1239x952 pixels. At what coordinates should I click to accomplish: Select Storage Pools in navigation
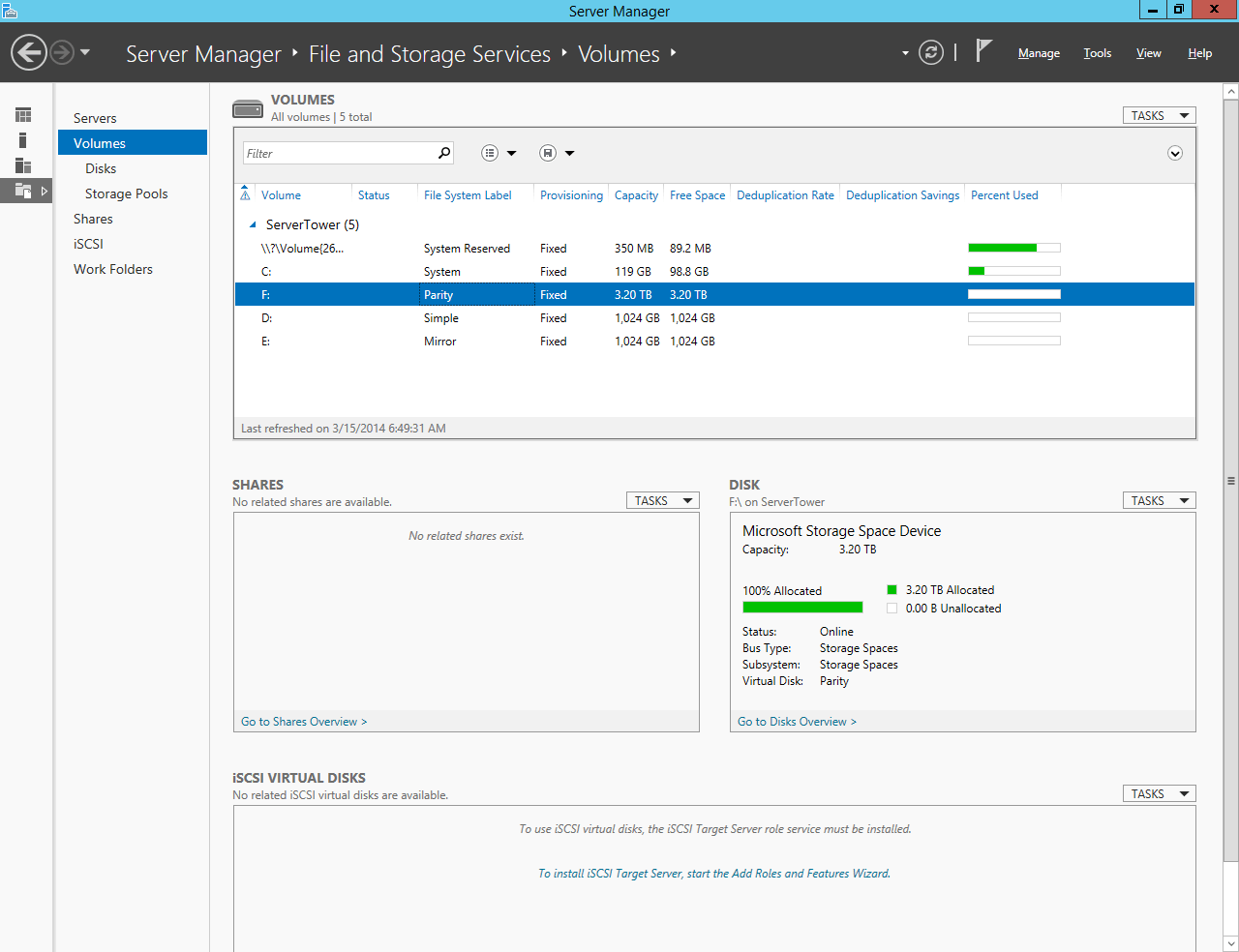pos(126,193)
